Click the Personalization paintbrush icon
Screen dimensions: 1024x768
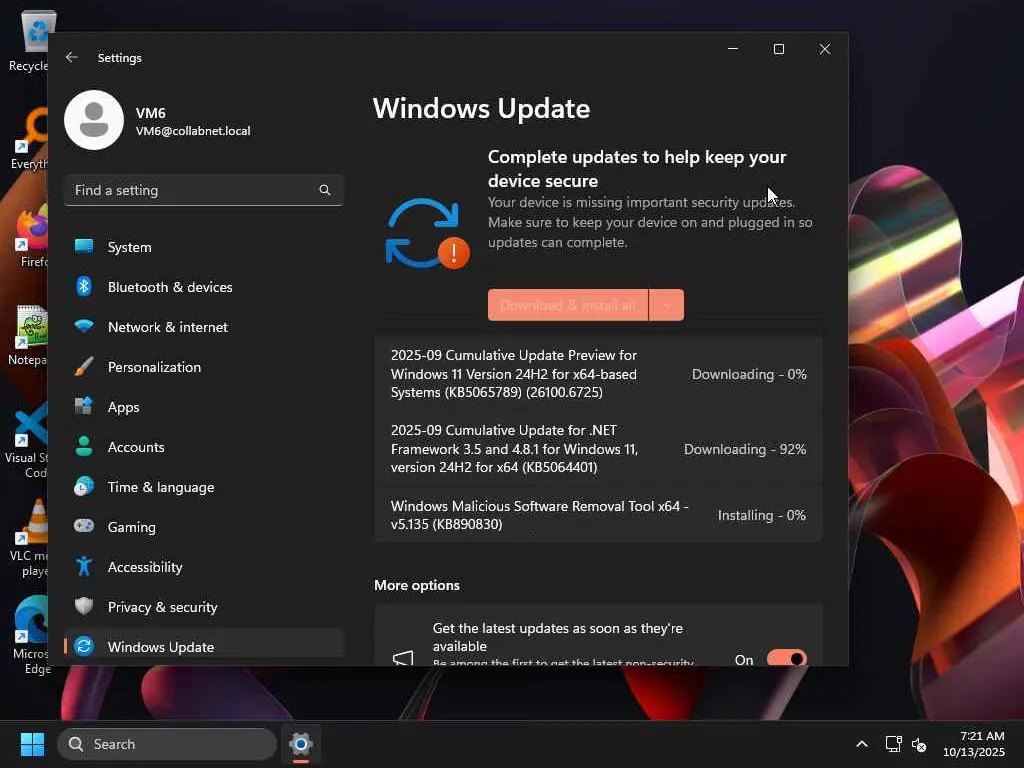[x=84, y=366]
